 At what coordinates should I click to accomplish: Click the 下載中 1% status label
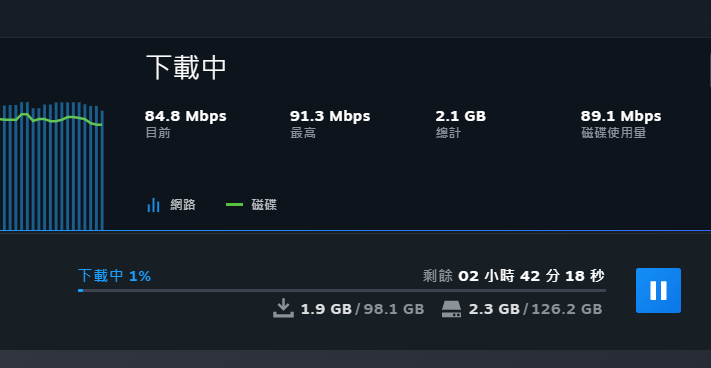[114, 276]
